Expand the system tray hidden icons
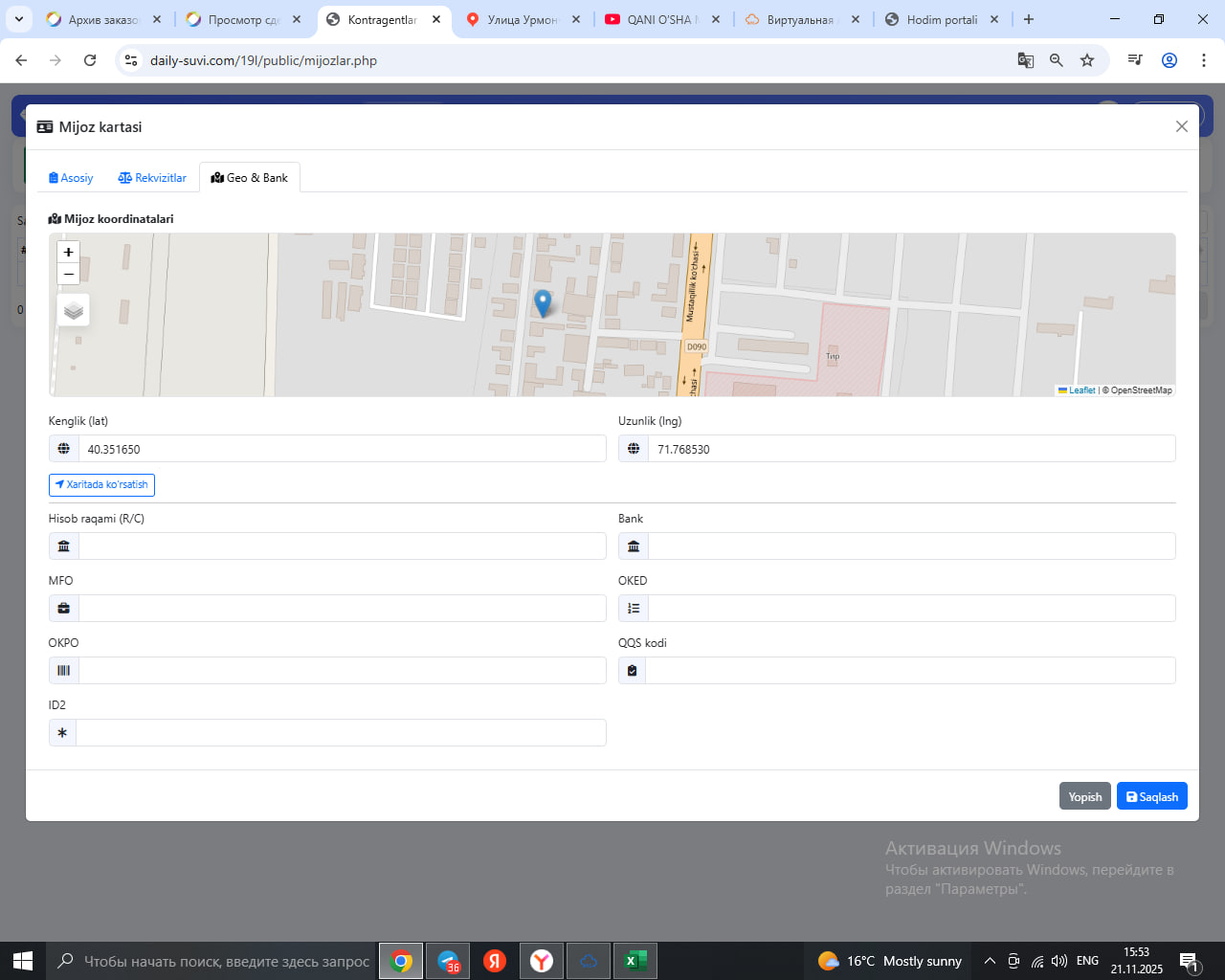The width and height of the screenshot is (1225, 980). coord(990,961)
